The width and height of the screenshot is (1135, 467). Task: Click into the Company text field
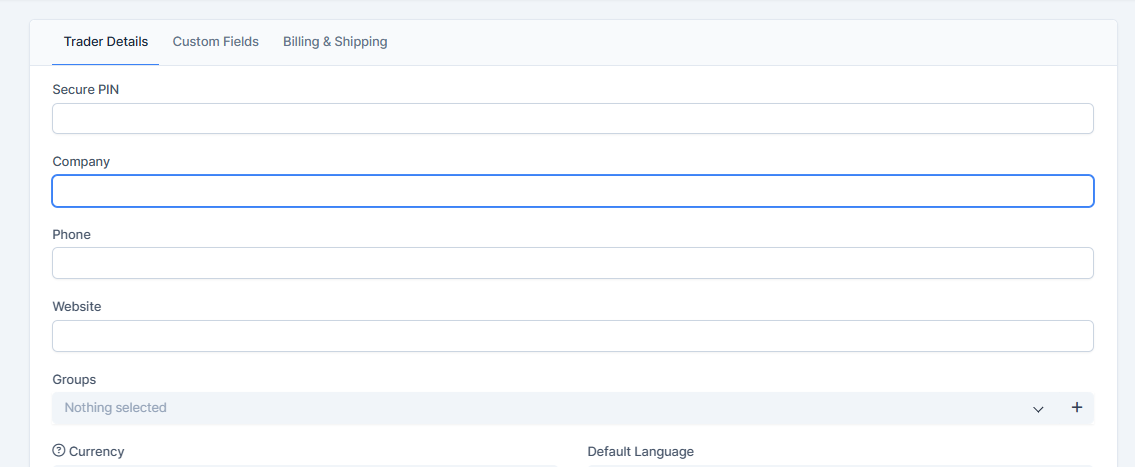(572, 191)
